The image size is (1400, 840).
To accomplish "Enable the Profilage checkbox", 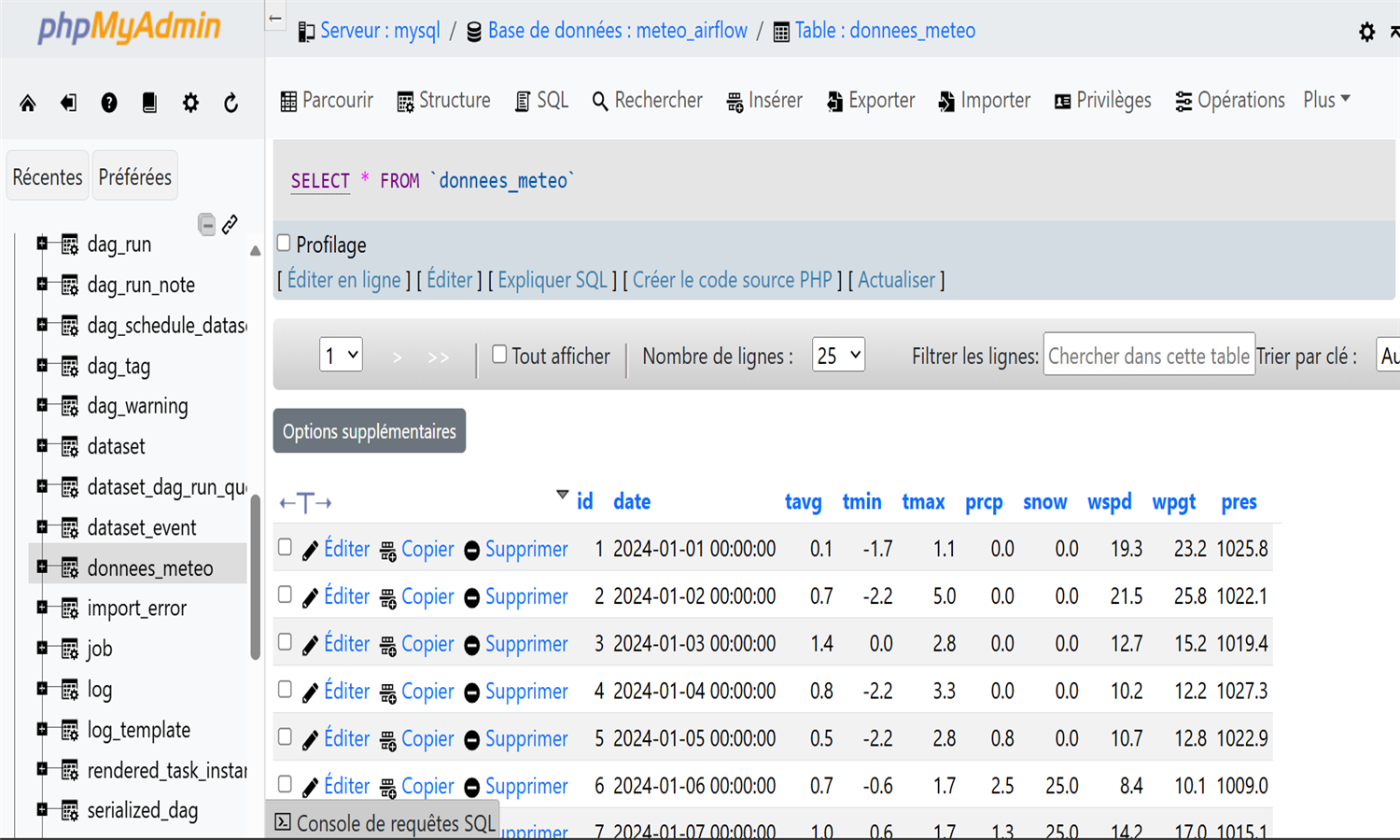I will tap(284, 244).
